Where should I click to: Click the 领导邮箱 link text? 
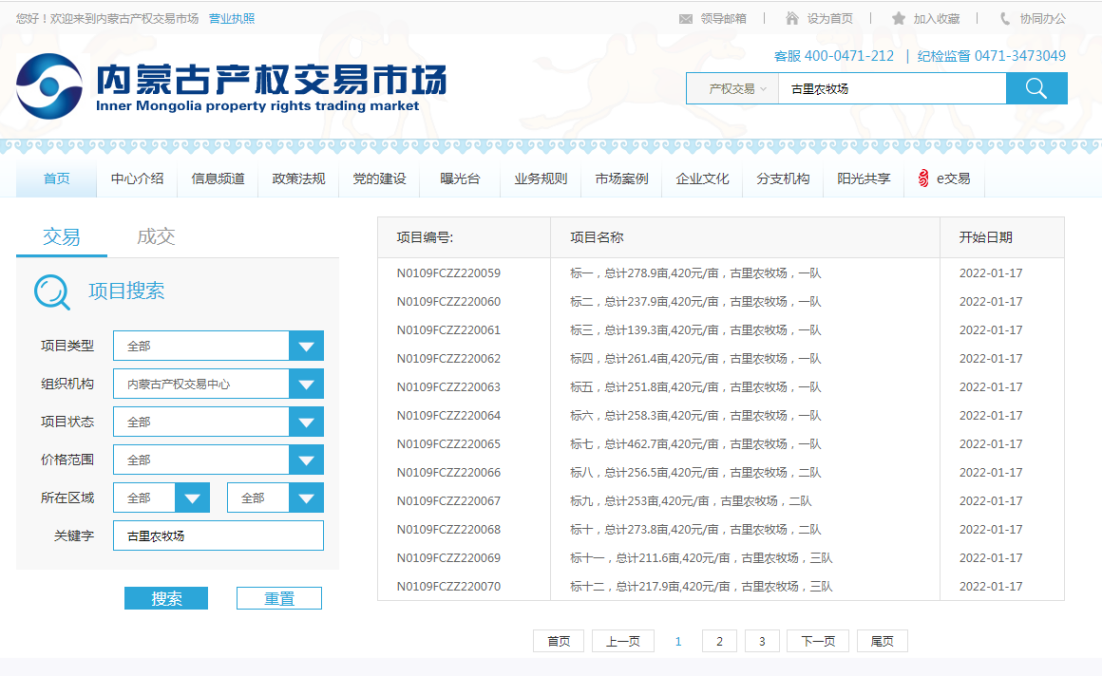[x=723, y=19]
